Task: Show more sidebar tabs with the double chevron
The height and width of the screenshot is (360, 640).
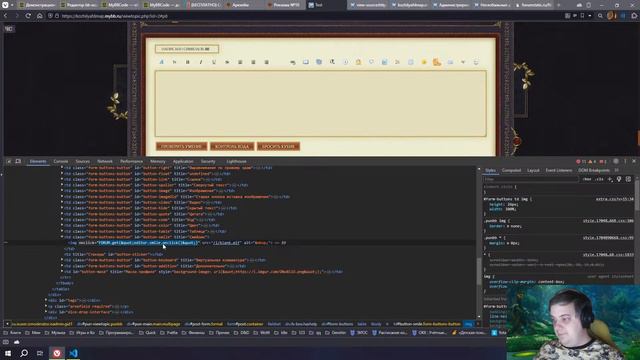Action: tap(617, 170)
